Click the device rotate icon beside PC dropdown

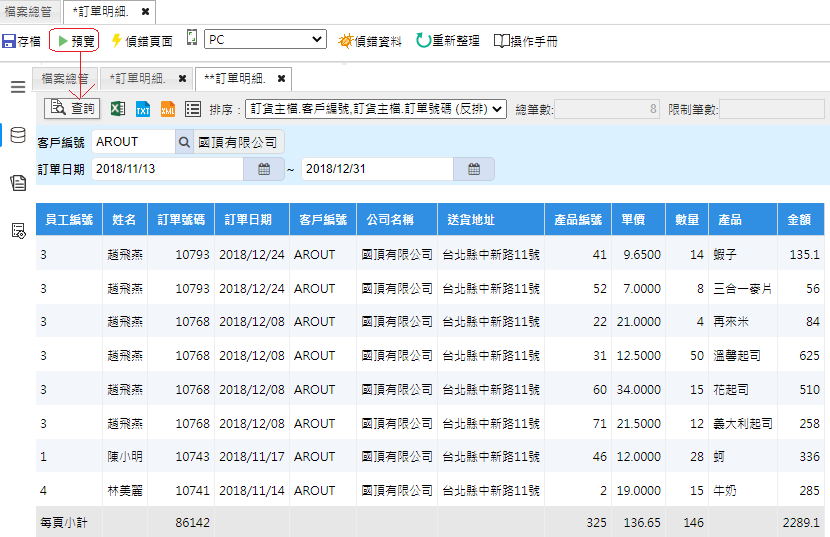[x=192, y=38]
